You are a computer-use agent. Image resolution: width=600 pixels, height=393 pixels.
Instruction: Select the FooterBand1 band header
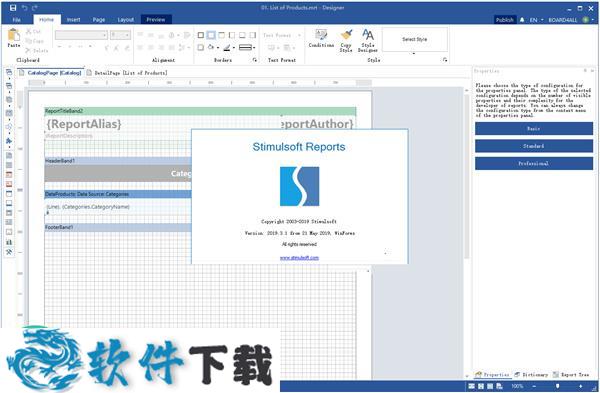(x=118, y=227)
